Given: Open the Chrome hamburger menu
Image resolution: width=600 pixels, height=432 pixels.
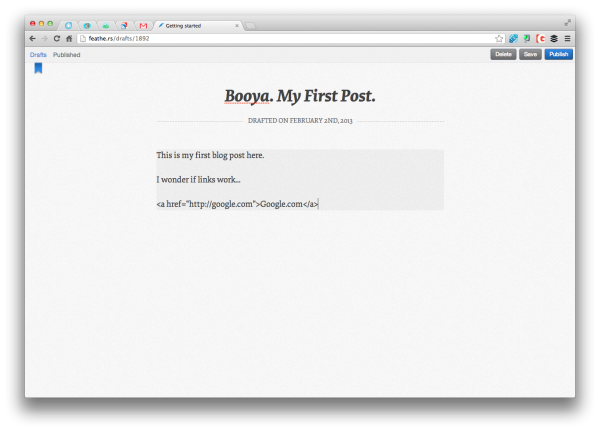Looking at the screenshot, I should [567, 39].
